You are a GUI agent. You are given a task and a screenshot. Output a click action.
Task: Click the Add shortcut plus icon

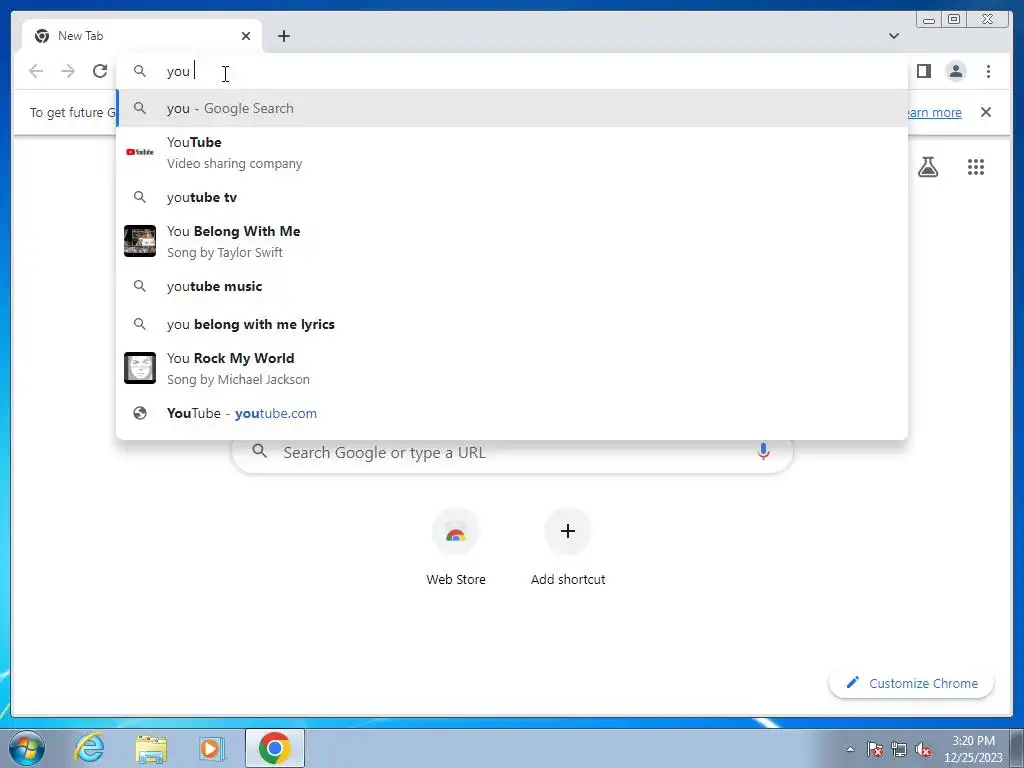coord(568,532)
